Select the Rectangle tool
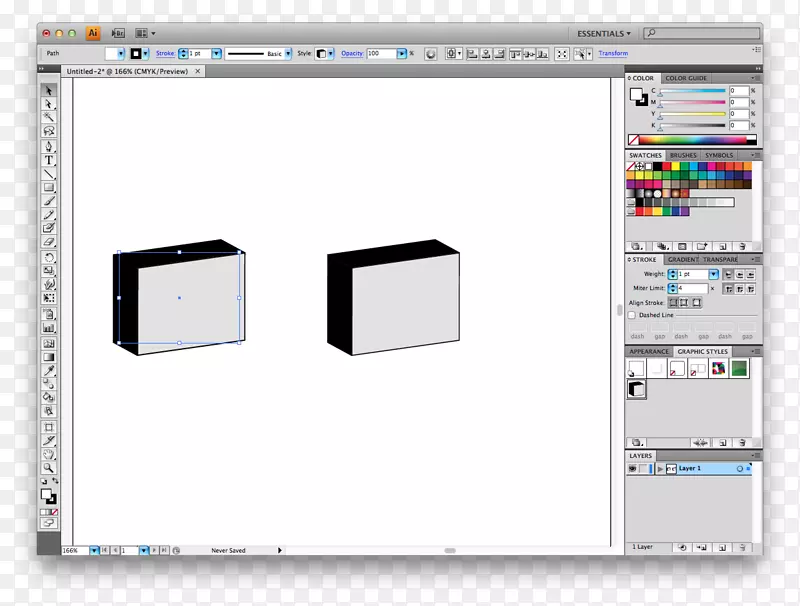 (x=49, y=187)
